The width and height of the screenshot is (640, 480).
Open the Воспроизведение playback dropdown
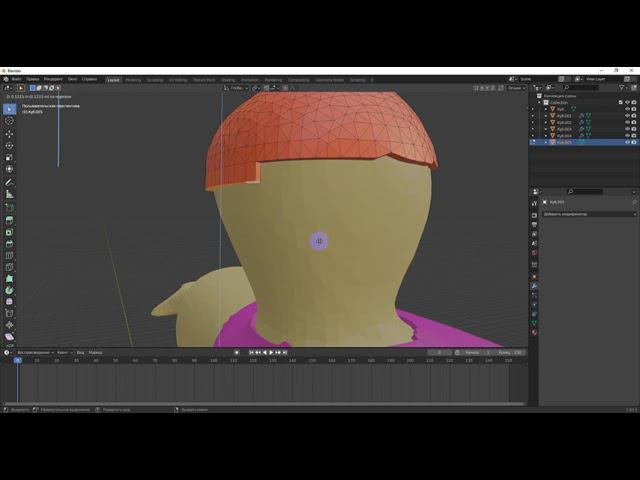click(36, 352)
